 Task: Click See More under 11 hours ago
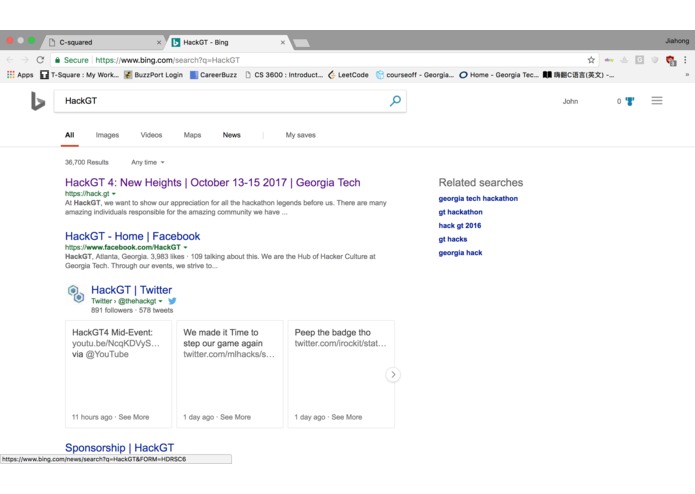(134, 417)
